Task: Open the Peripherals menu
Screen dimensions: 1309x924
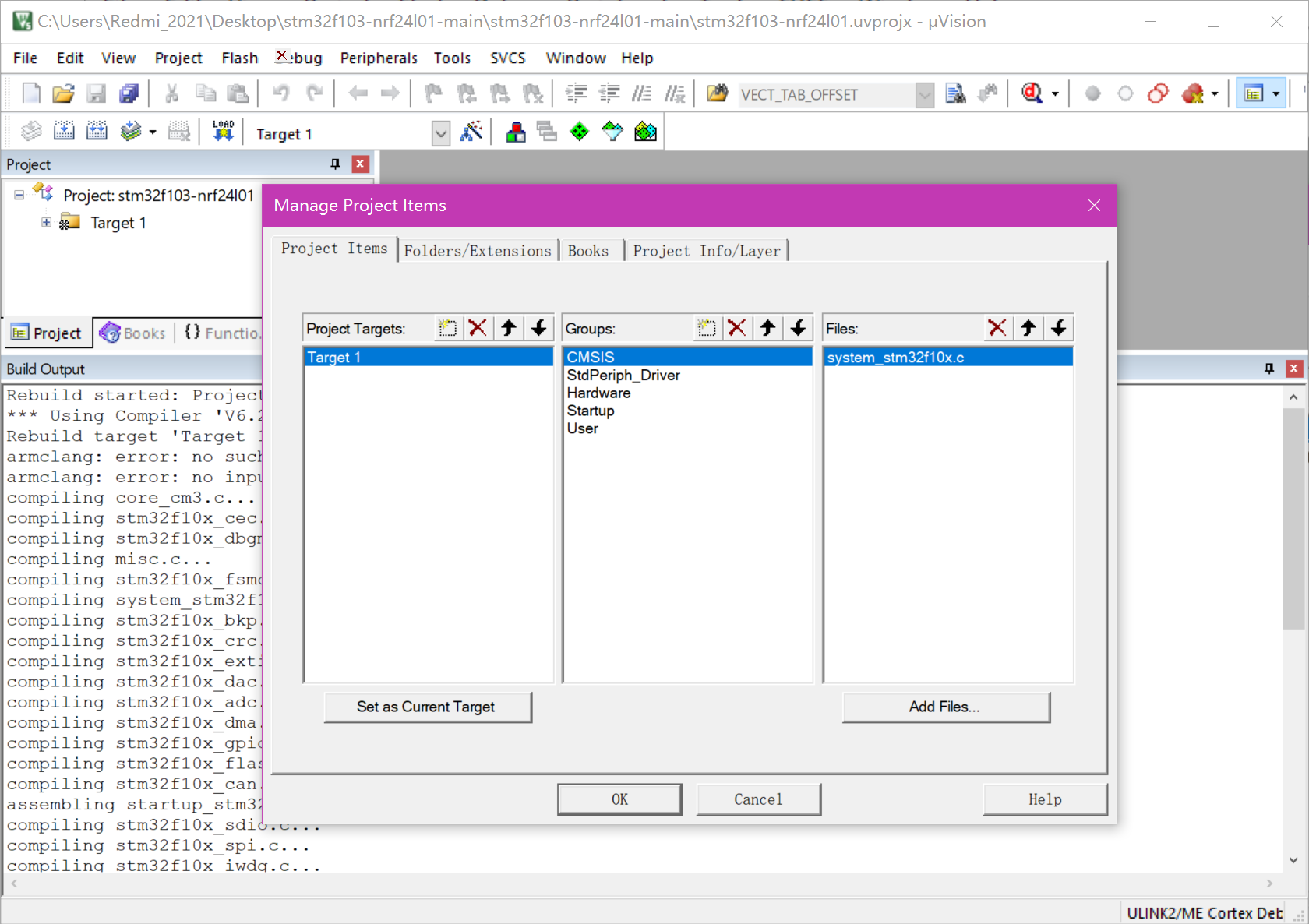Action: point(379,58)
